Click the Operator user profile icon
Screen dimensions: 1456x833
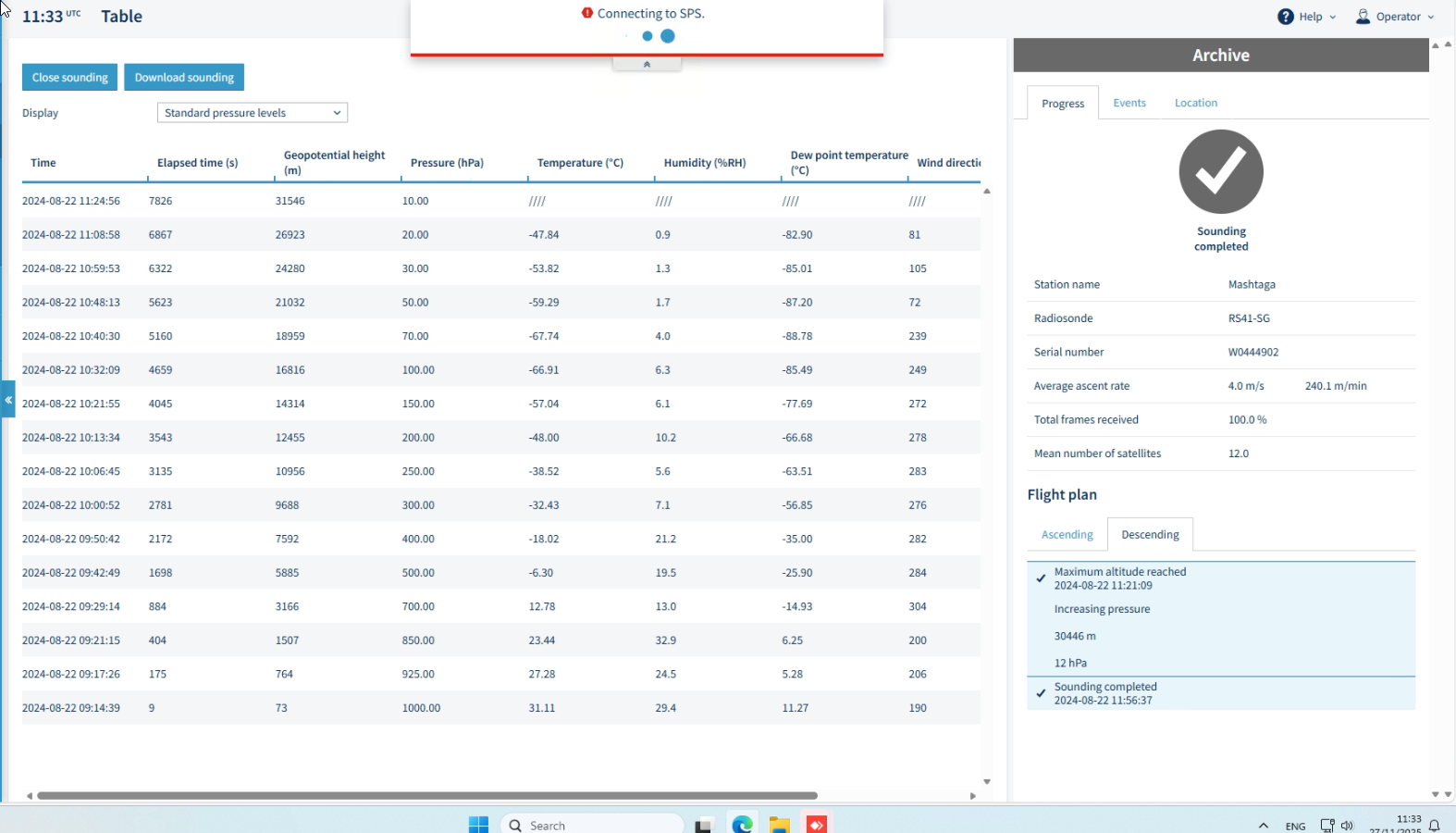tap(1363, 17)
